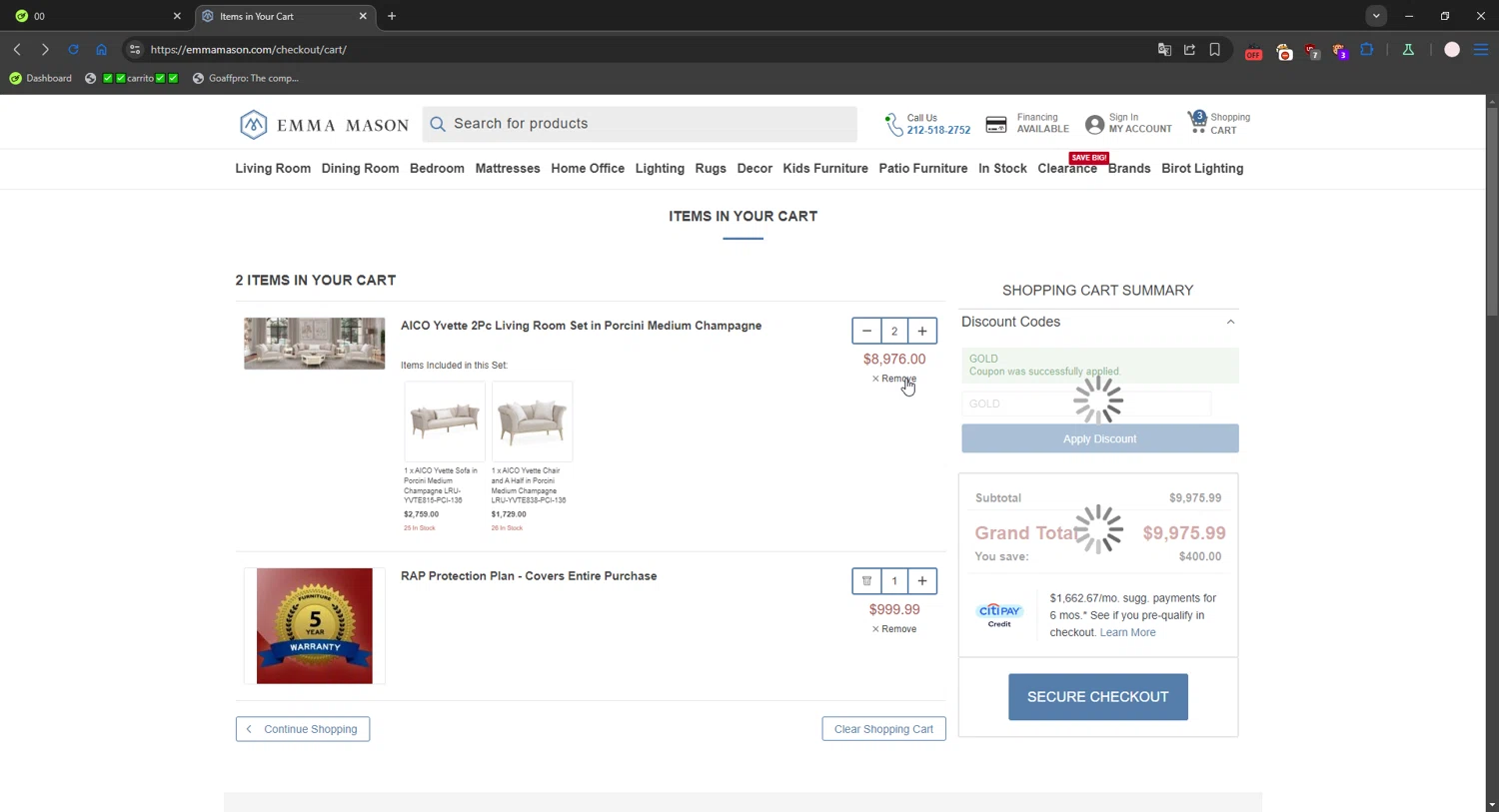Viewport: 1499px width, 812px height.
Task: Open the 5 Year Warranty image
Action: (315, 626)
